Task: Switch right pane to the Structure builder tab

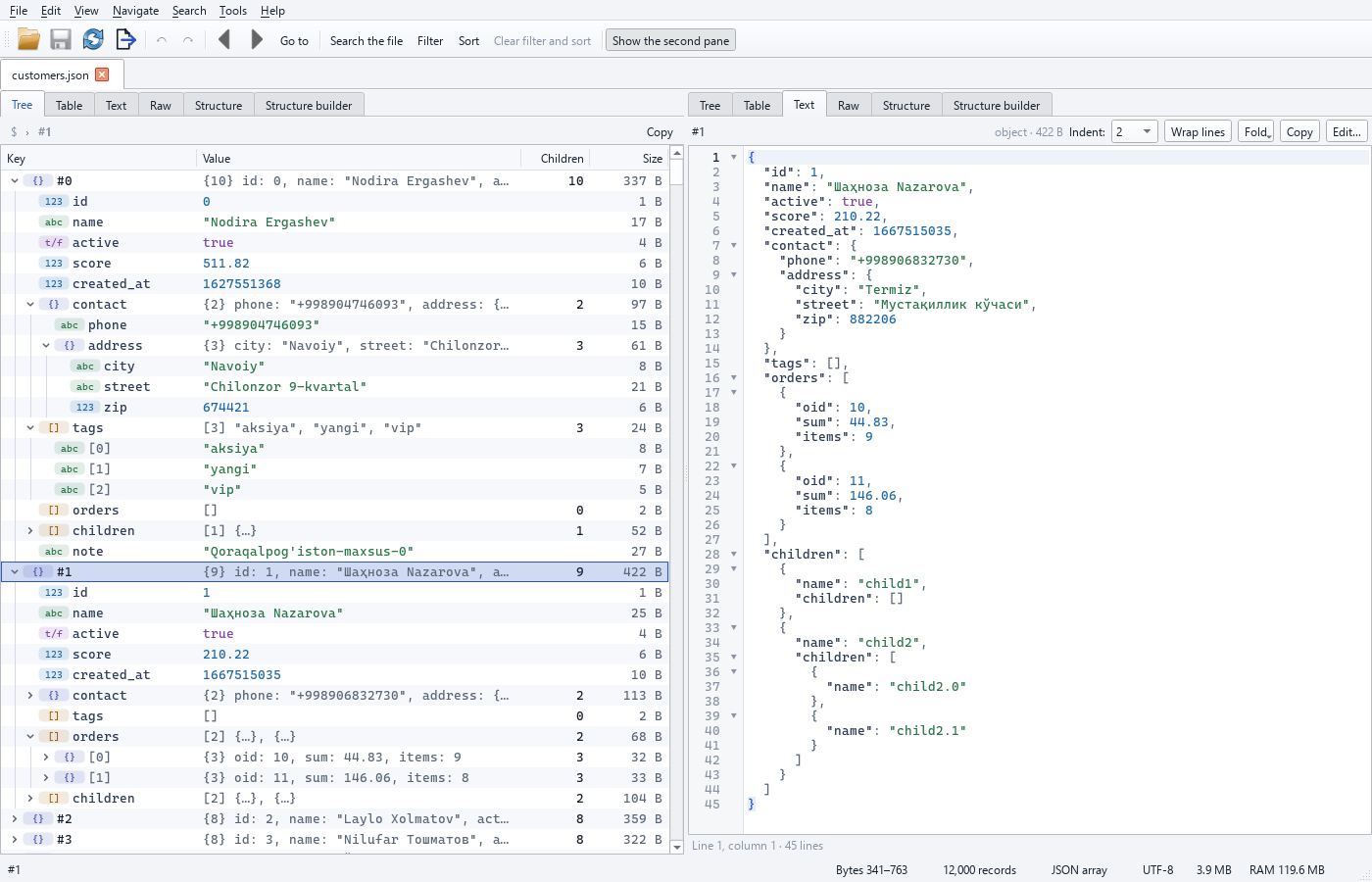Action: pyautogui.click(x=997, y=105)
